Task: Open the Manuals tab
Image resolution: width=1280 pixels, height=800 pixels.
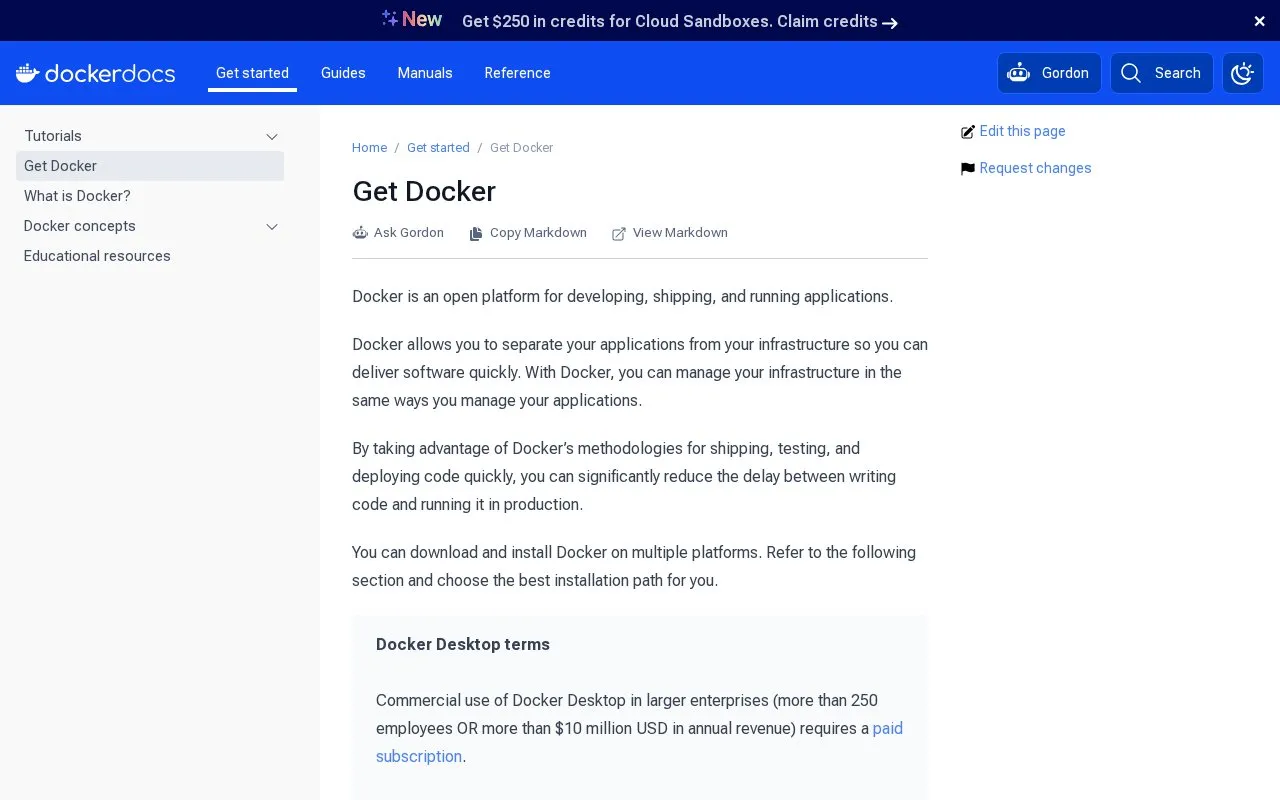Action: click(425, 73)
